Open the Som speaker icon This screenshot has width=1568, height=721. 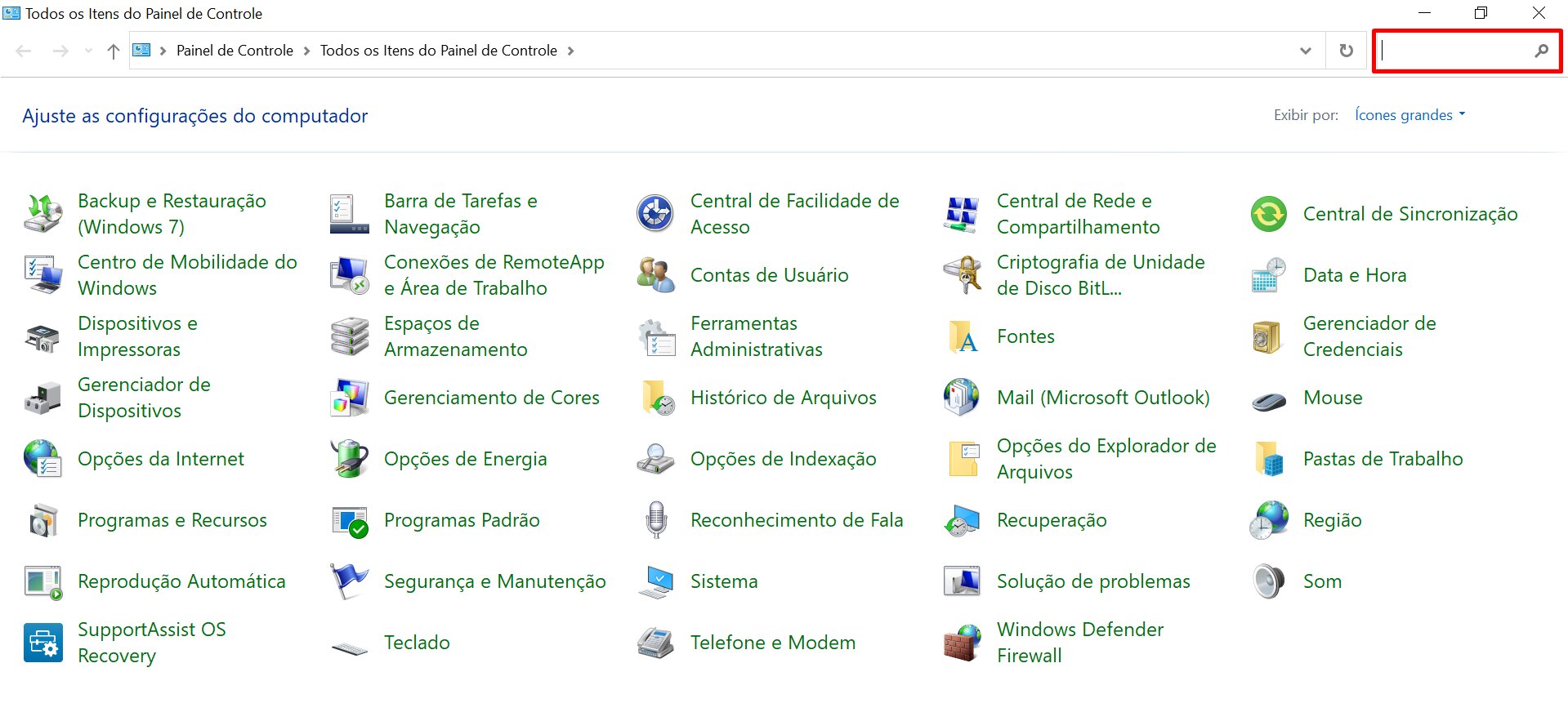point(1269,581)
